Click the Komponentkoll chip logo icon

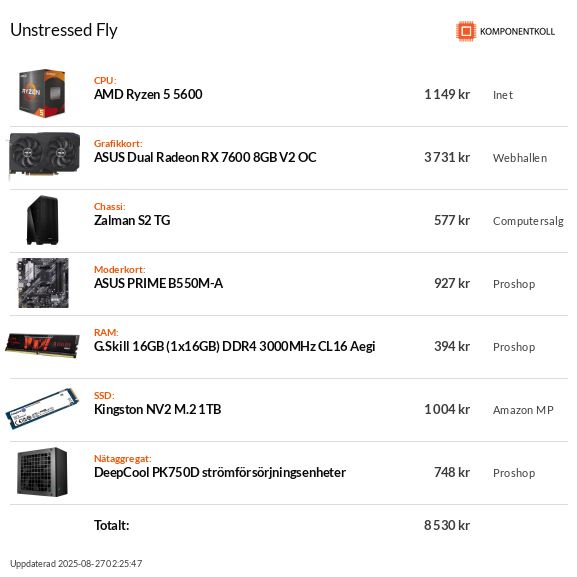click(x=466, y=31)
